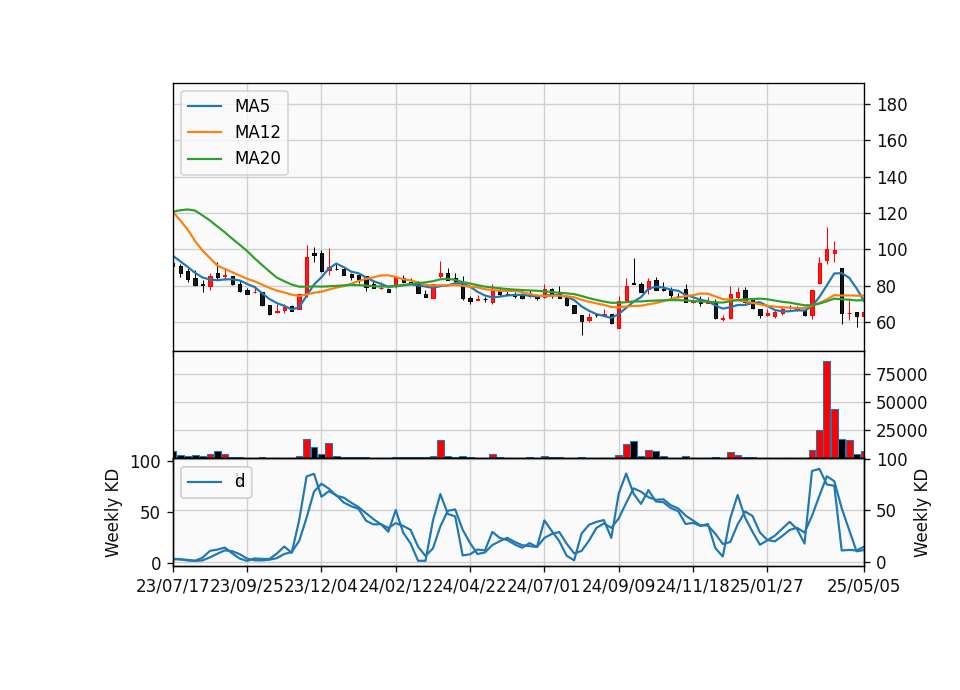Click the MA20 legend label

tap(257, 158)
